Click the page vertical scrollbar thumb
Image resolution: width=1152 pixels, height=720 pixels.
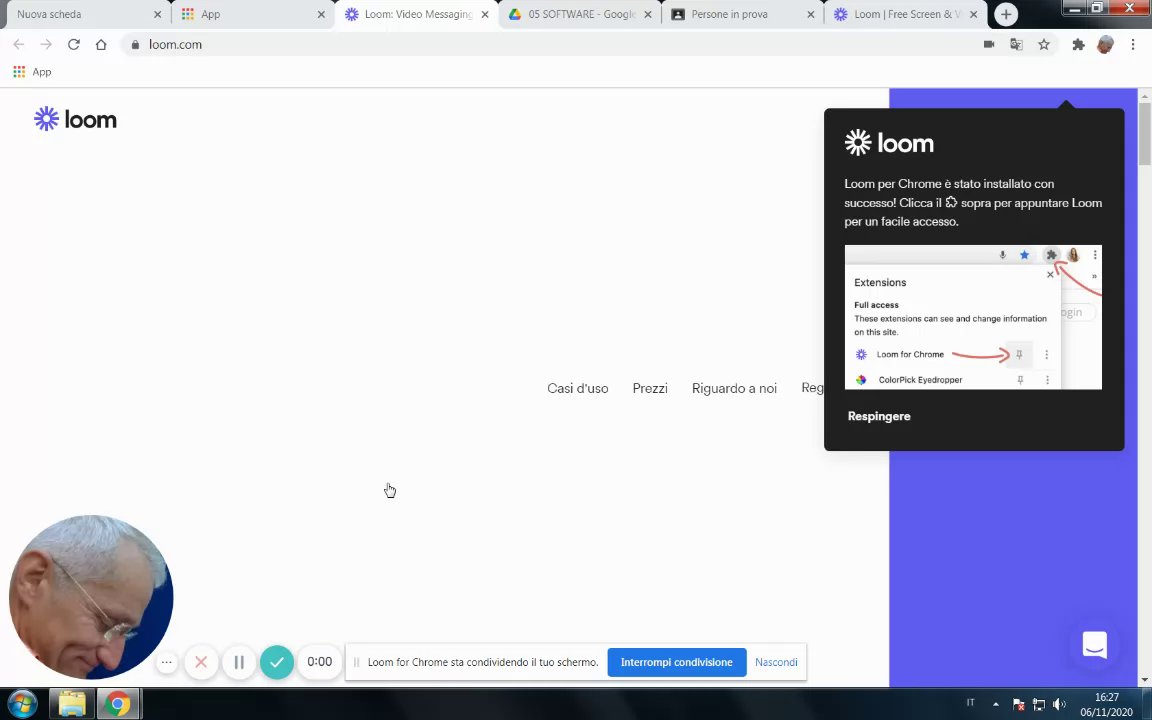[x=1145, y=134]
